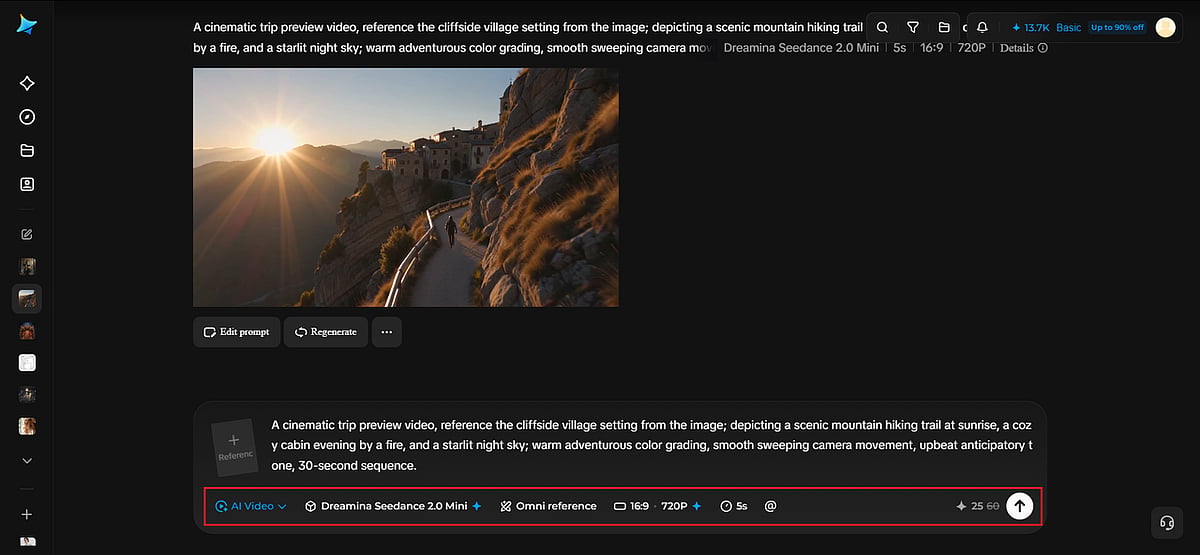Image resolution: width=1200 pixels, height=555 pixels.
Task: Open search with the magnifier icon
Action: click(x=882, y=27)
